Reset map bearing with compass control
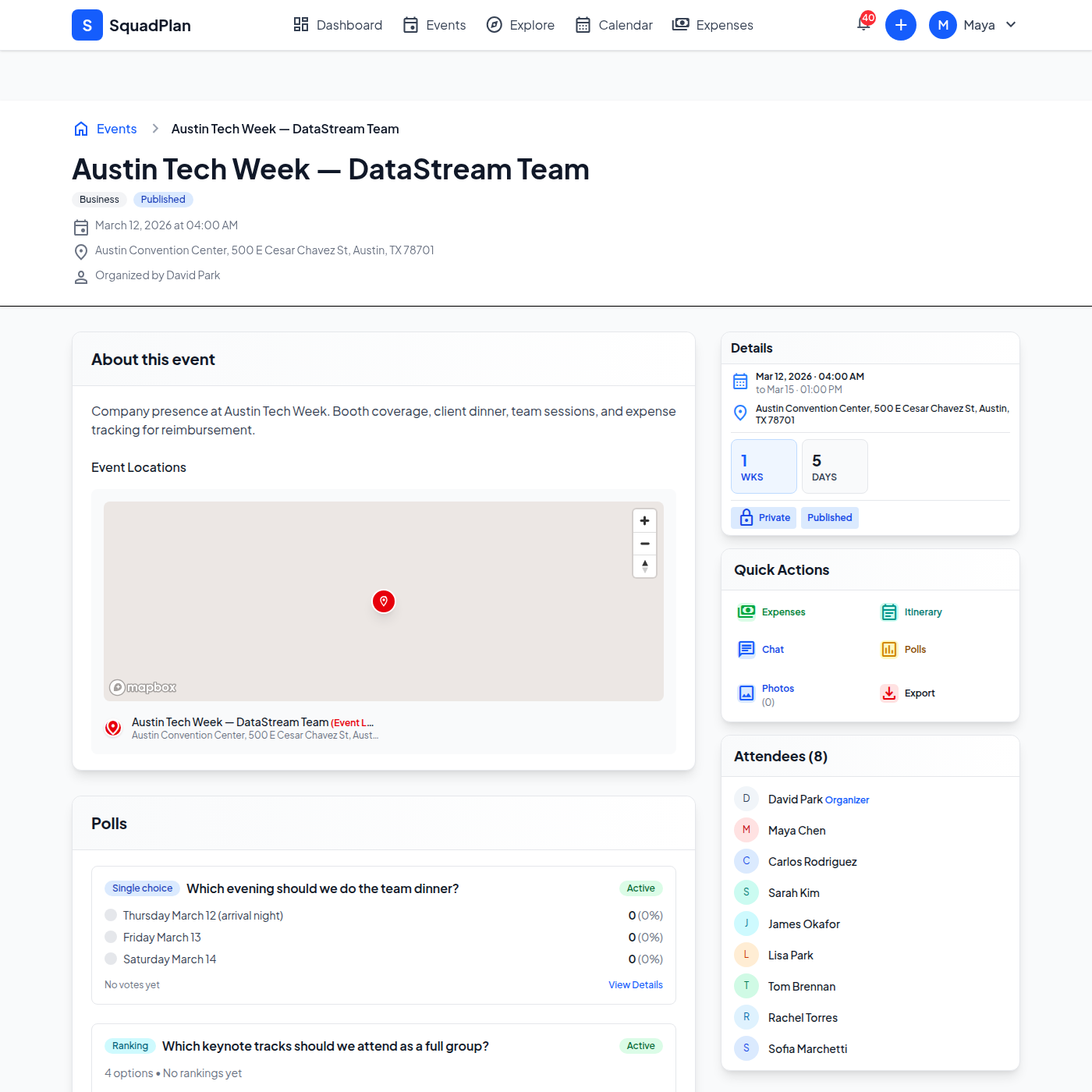Image resolution: width=1092 pixels, height=1092 pixels. click(644, 566)
